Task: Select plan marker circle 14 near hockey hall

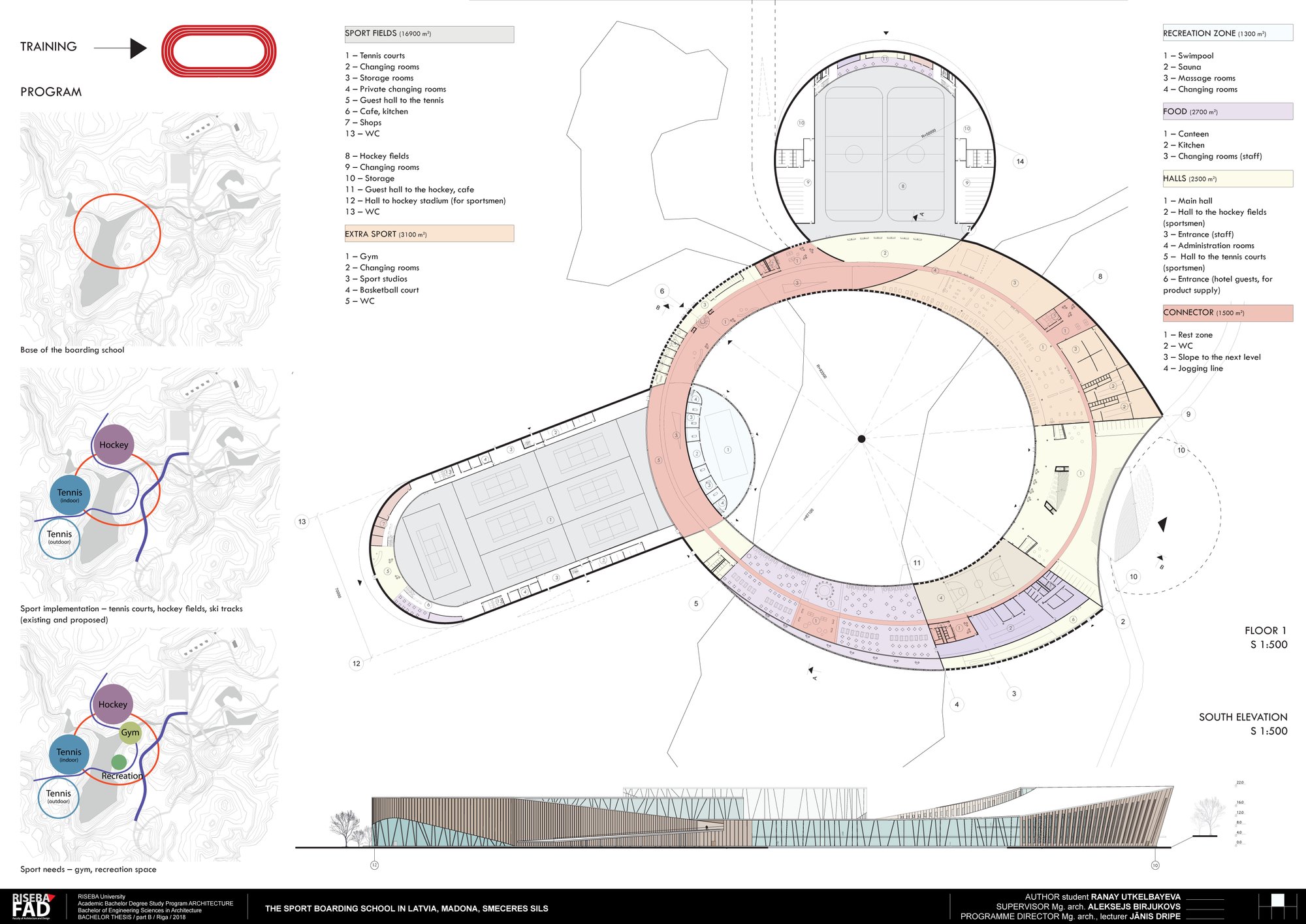Action: coord(1020,161)
